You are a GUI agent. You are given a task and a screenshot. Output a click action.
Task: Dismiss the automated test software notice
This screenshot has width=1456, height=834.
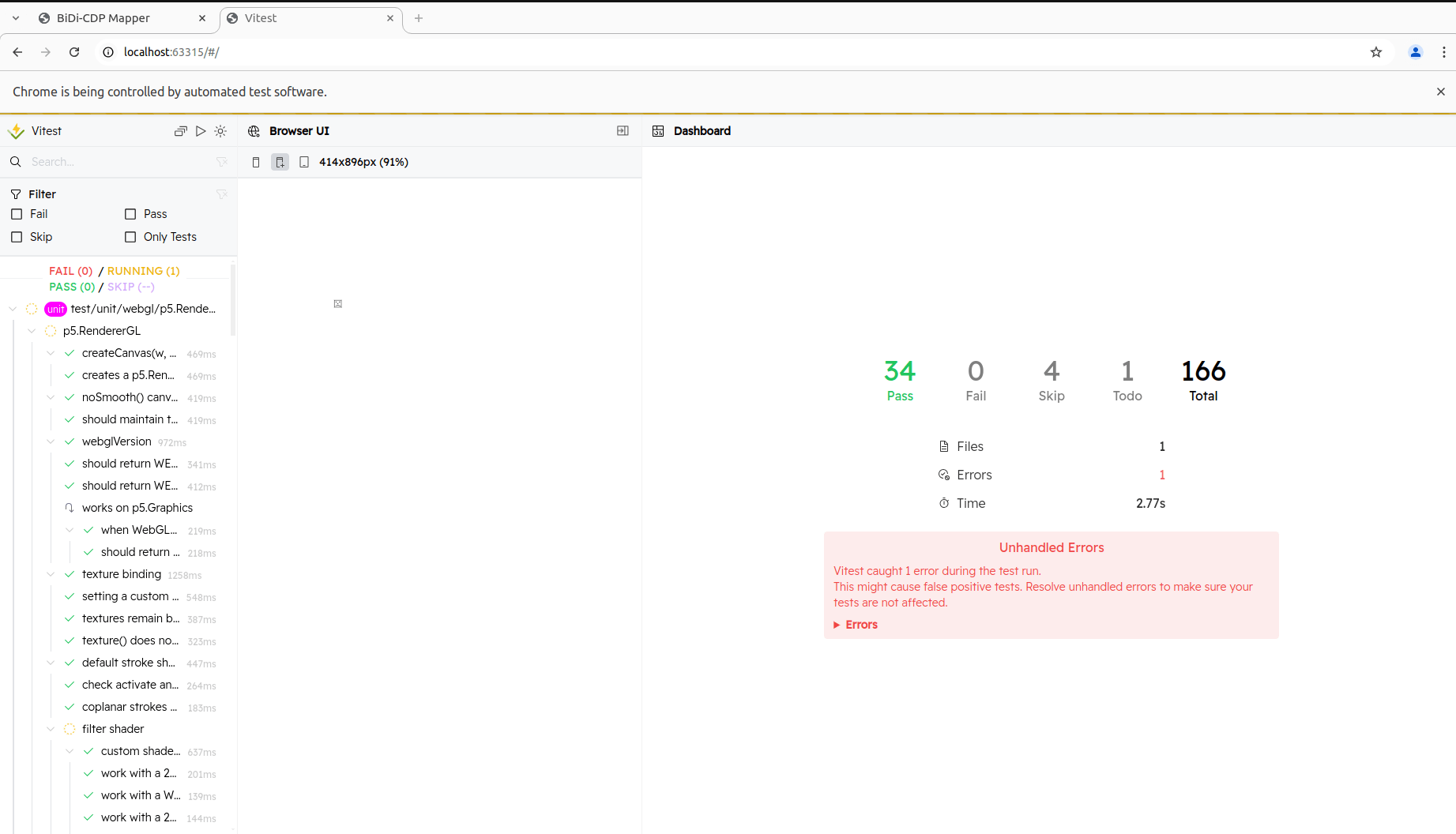pos(1441,92)
